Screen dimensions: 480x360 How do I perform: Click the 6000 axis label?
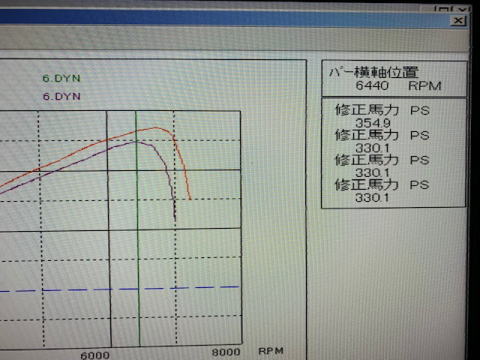95,355
